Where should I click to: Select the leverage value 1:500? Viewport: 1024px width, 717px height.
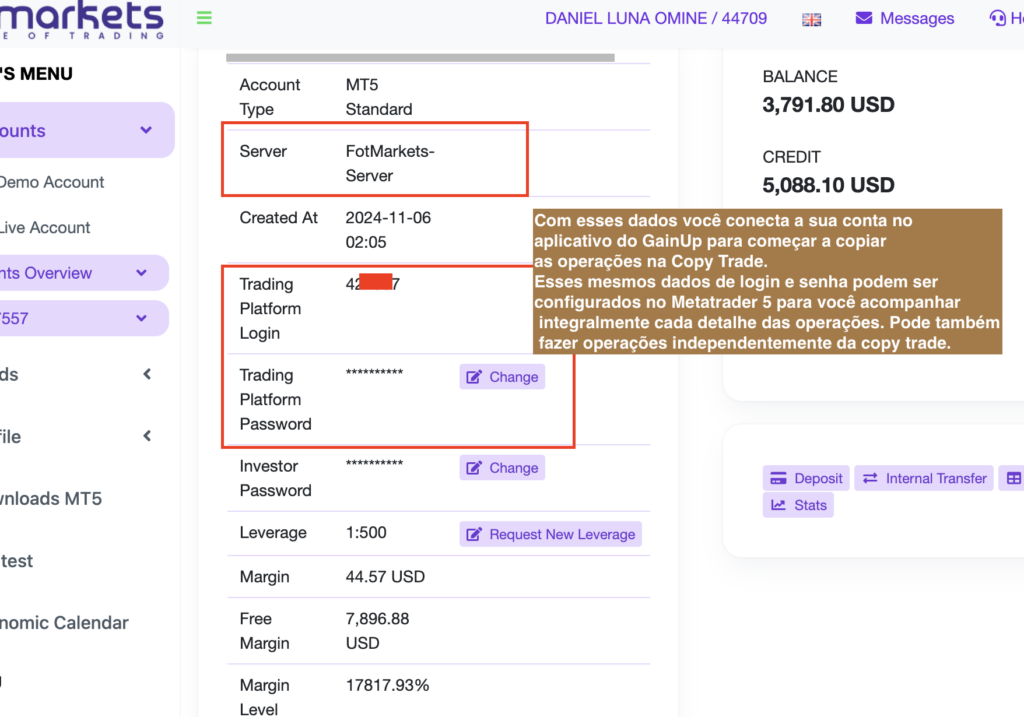366,532
